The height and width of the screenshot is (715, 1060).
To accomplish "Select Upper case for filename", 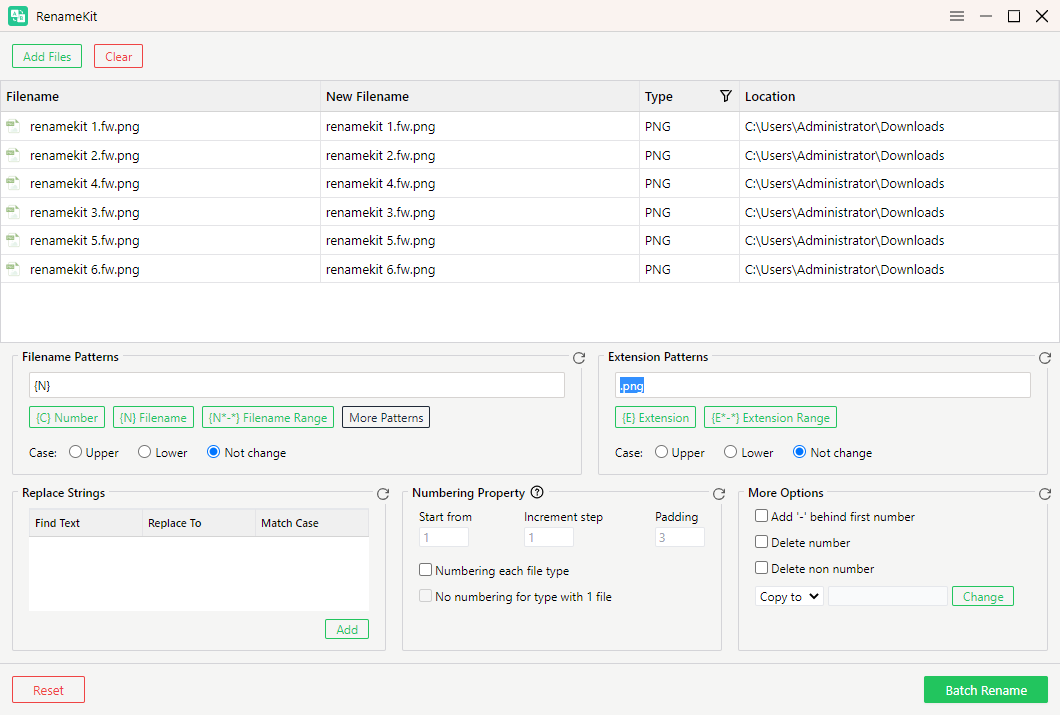I will pos(75,452).
